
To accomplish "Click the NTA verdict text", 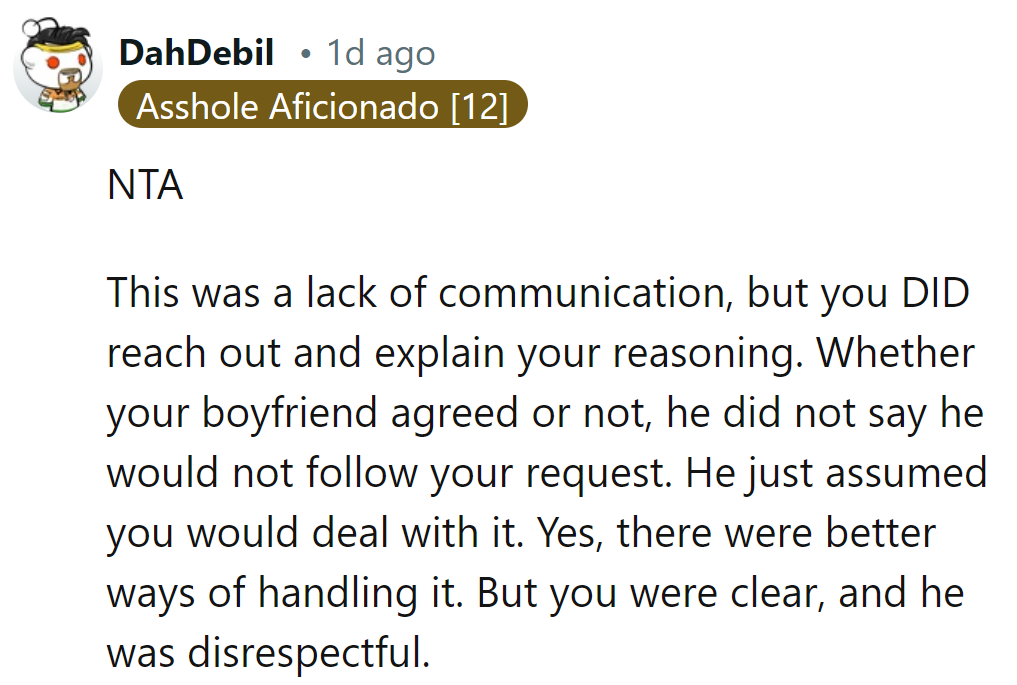I will pyautogui.click(x=145, y=185).
